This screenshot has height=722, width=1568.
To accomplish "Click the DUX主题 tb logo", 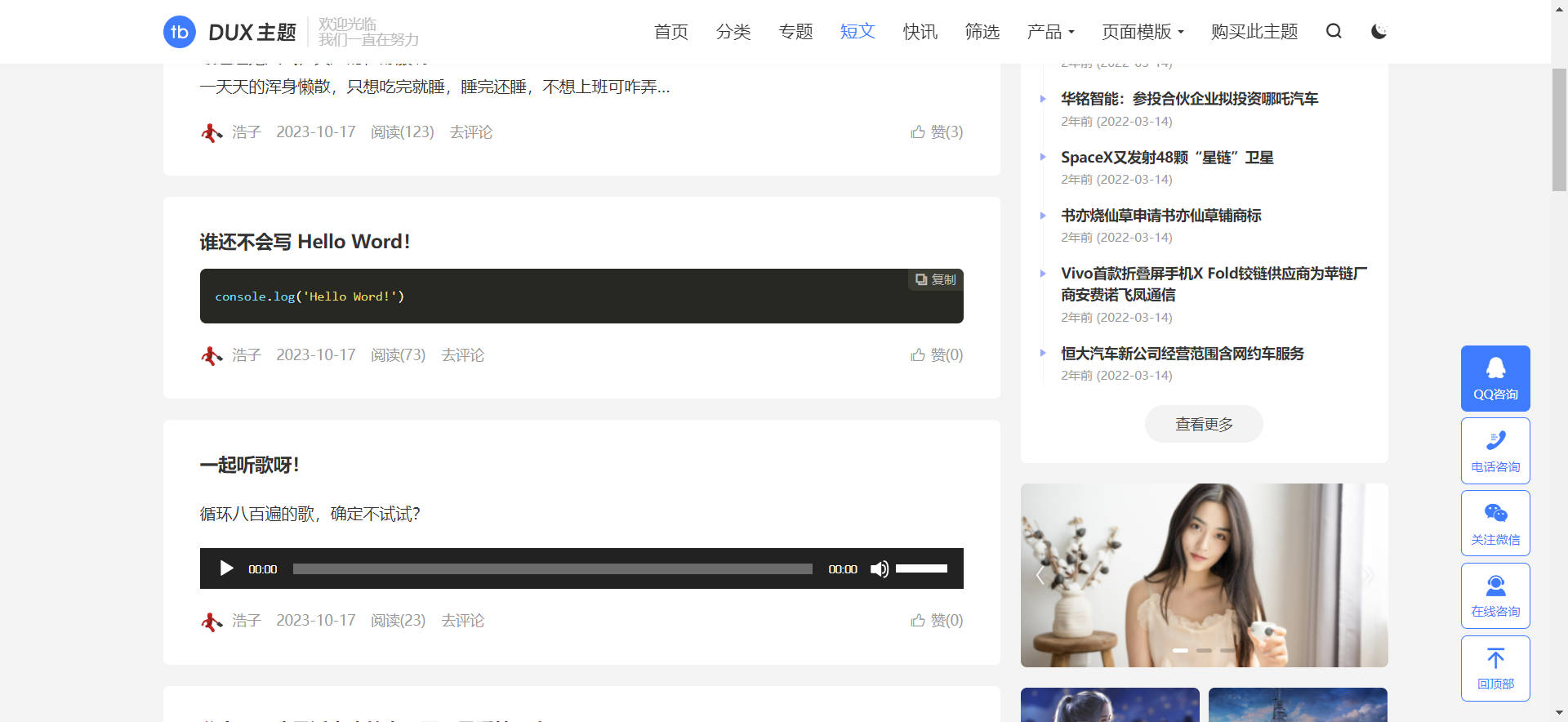I will (x=180, y=32).
